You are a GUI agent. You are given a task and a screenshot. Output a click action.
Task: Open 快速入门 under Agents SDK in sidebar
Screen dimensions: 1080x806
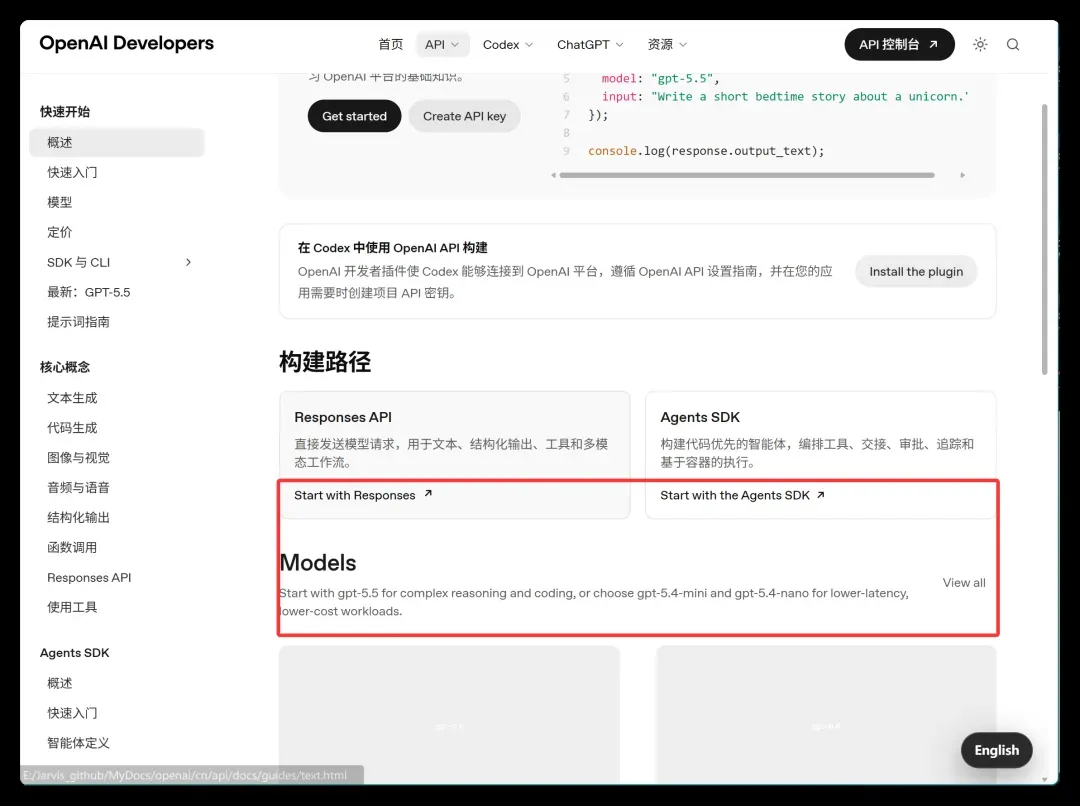tap(72, 713)
